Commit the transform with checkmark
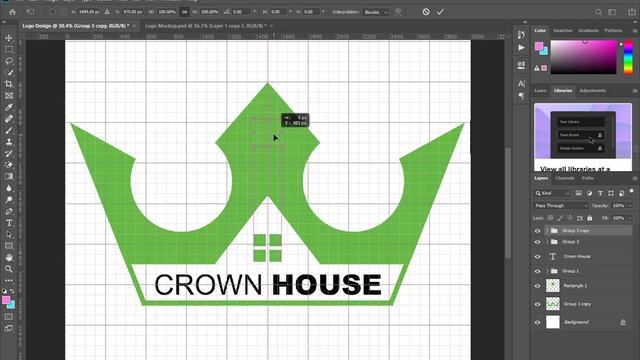 (x=440, y=12)
